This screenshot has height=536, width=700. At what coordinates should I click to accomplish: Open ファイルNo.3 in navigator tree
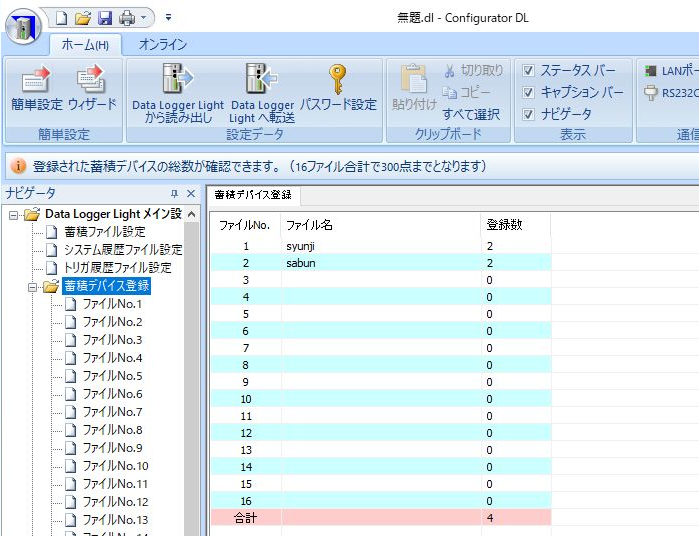click(x=112, y=340)
